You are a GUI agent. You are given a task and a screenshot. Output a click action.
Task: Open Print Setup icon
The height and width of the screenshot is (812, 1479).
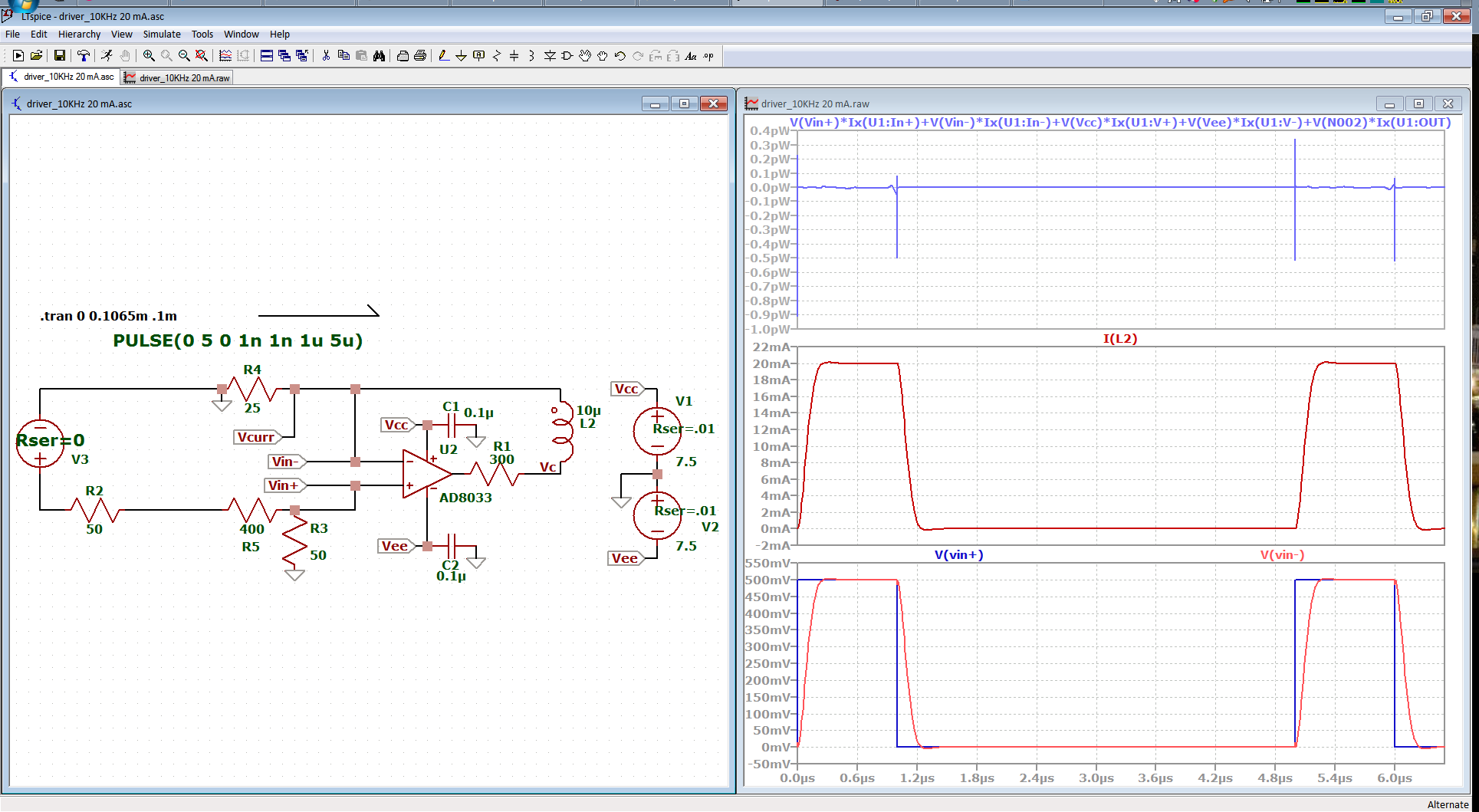403,55
